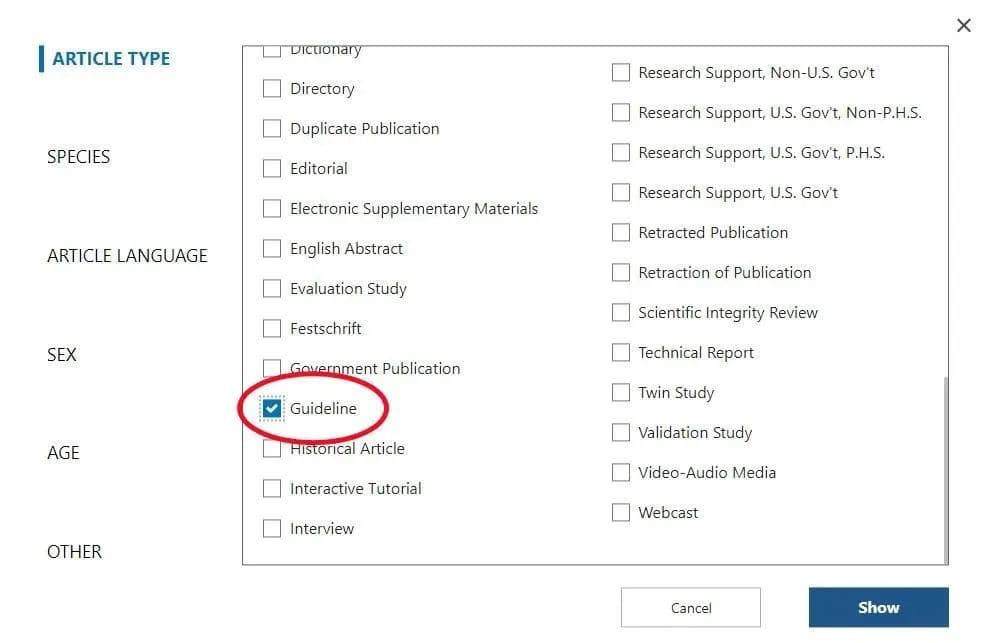Open the ARTICLE LANGUAGE category
984x643 pixels.
(x=127, y=256)
